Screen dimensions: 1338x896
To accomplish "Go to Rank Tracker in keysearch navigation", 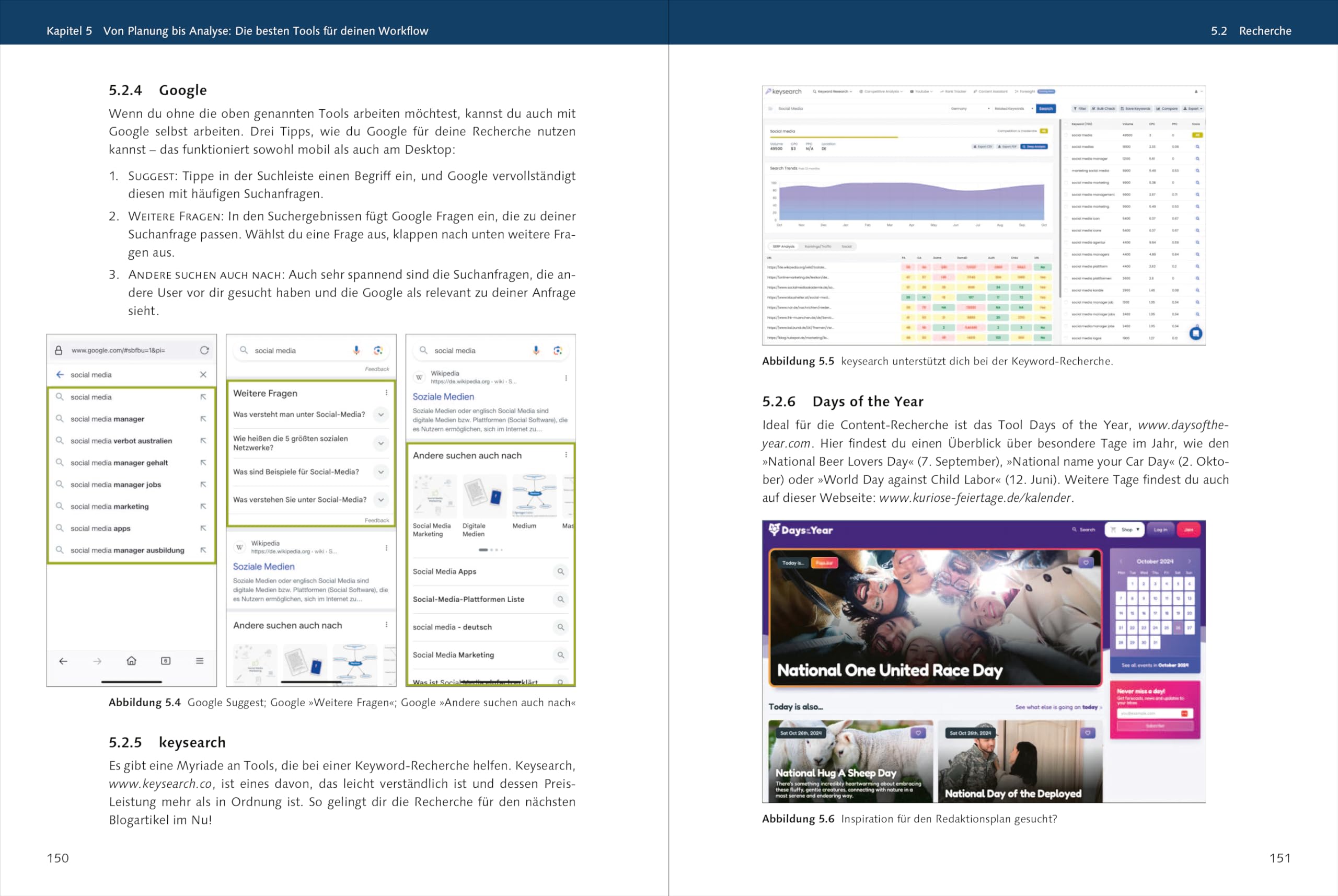I will tap(953, 91).
